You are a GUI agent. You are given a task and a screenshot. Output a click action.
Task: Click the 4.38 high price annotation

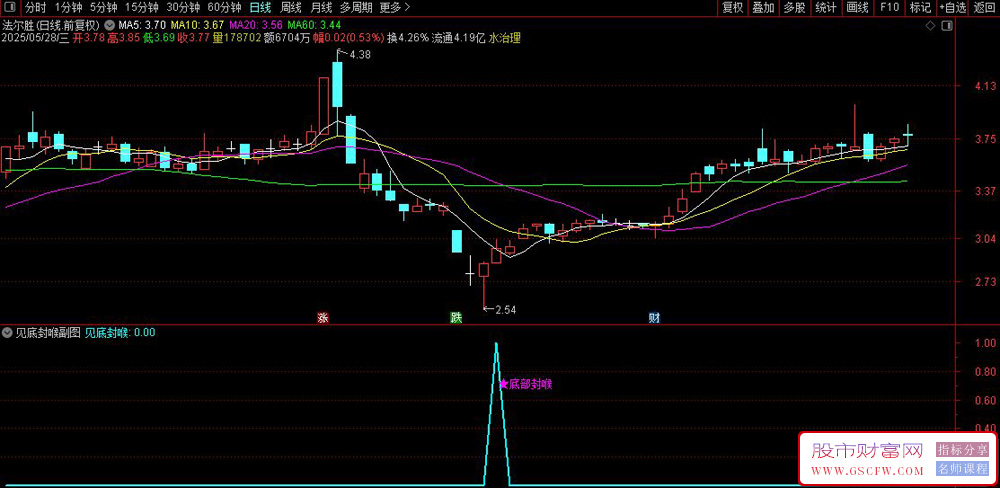[x=360, y=55]
